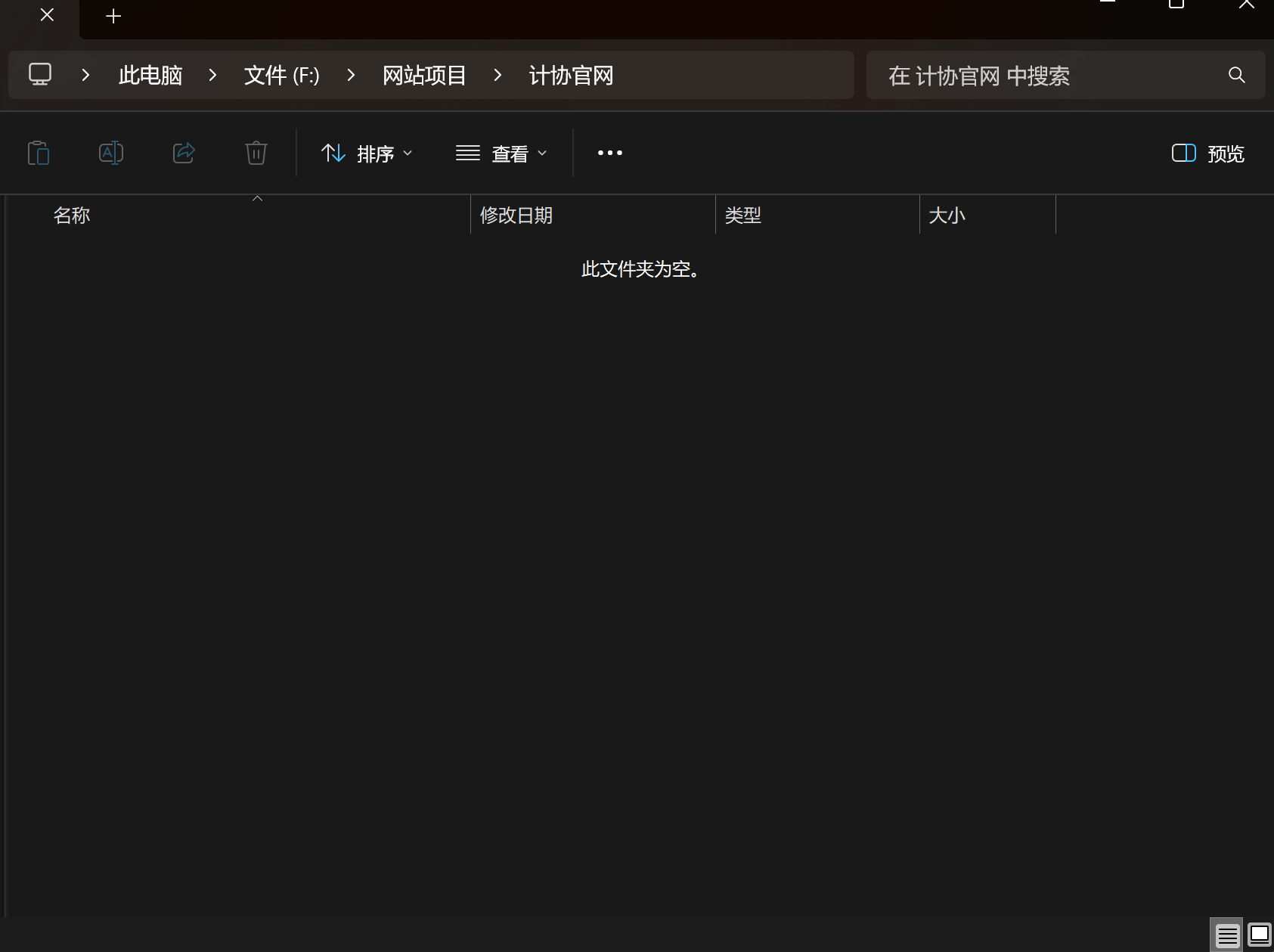Toggle the 预览 preview pane
This screenshot has width=1274, height=952.
(1207, 153)
